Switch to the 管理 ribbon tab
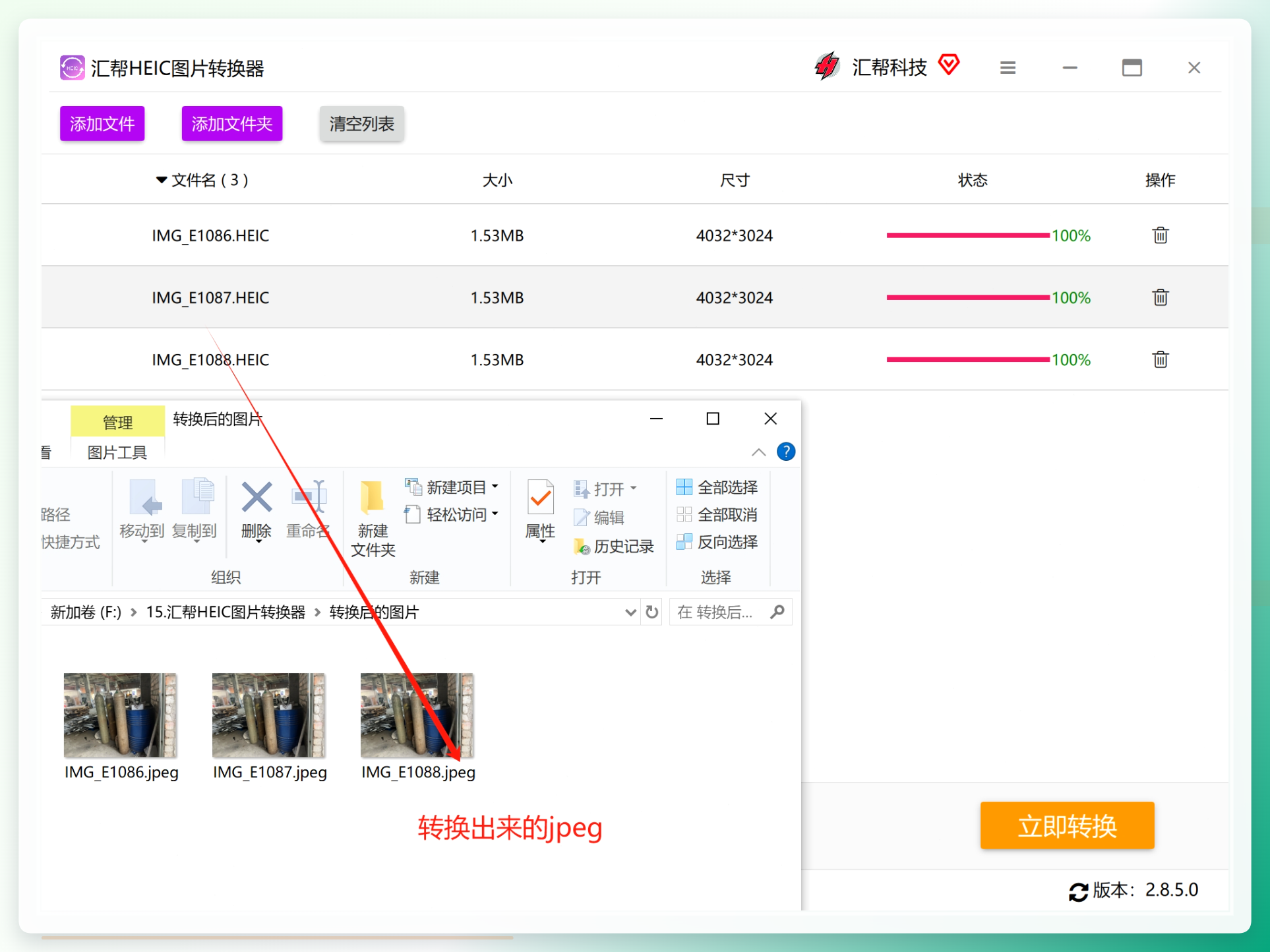Viewport: 1270px width, 952px height. click(x=117, y=421)
